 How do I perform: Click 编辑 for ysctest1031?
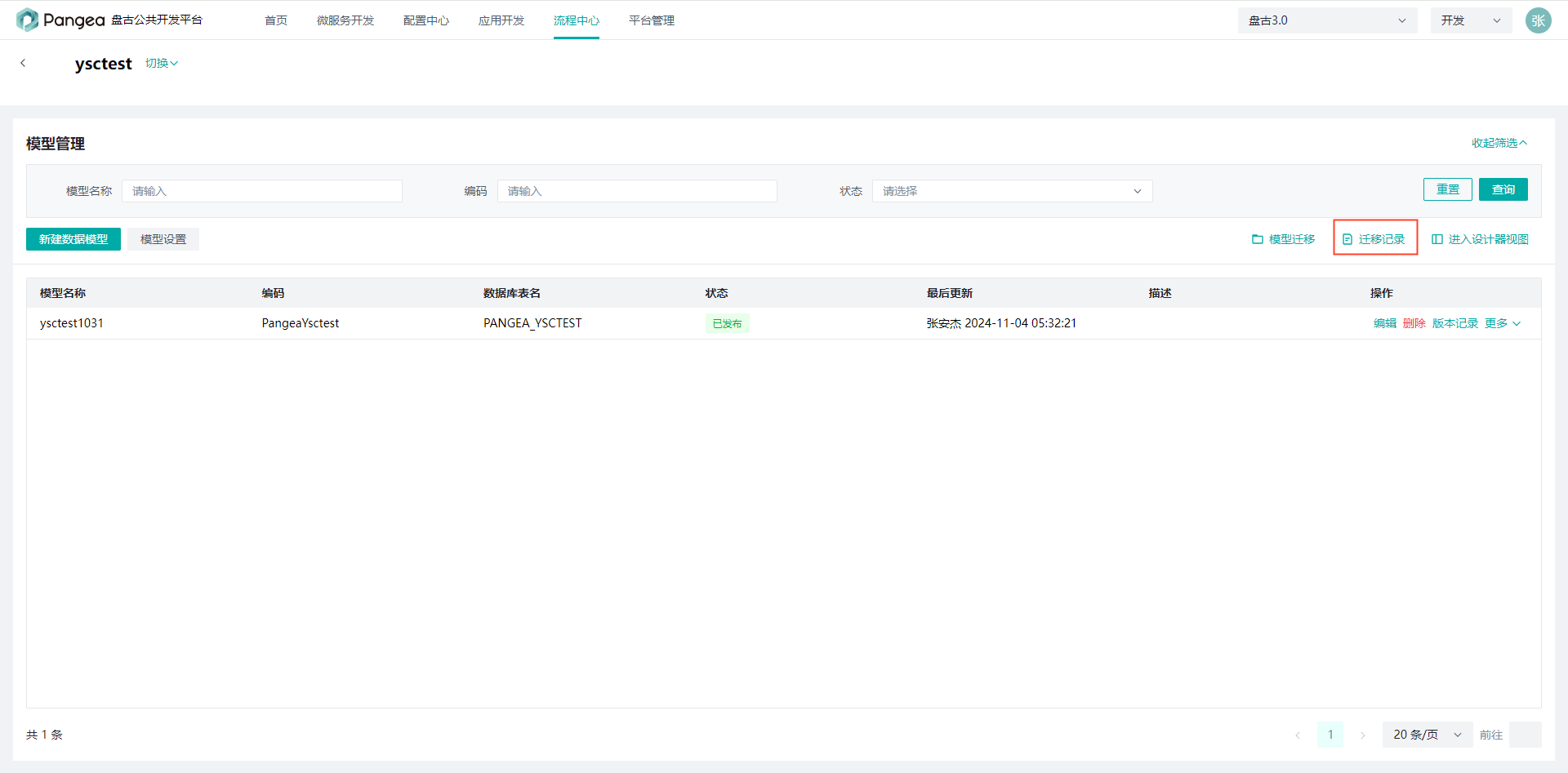(x=1385, y=323)
